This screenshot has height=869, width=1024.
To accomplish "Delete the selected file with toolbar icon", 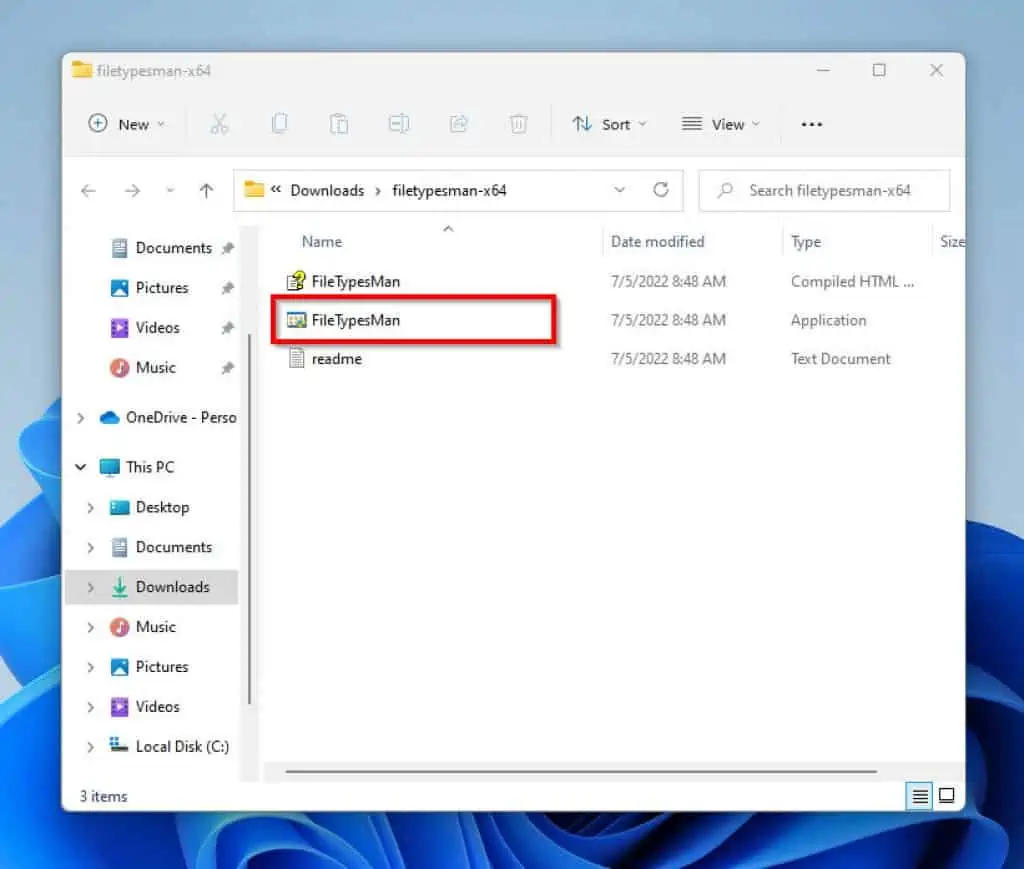I will coord(518,123).
